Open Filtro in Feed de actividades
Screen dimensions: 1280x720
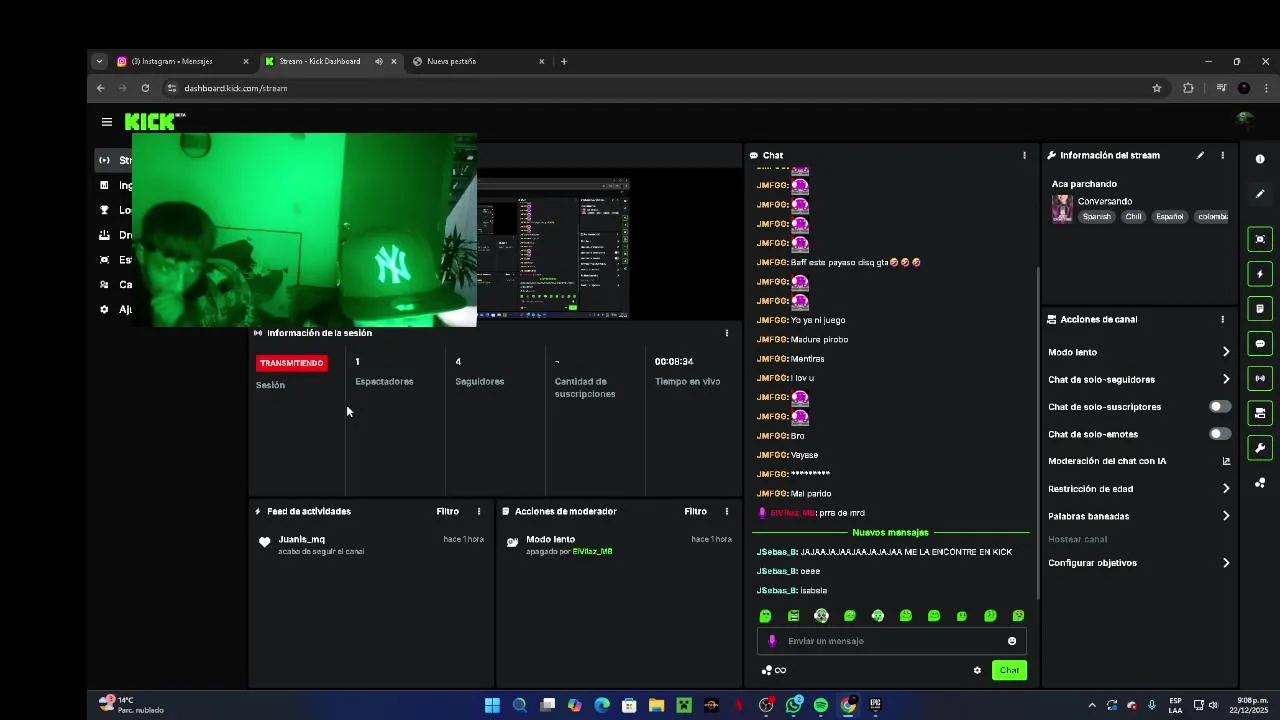[447, 511]
